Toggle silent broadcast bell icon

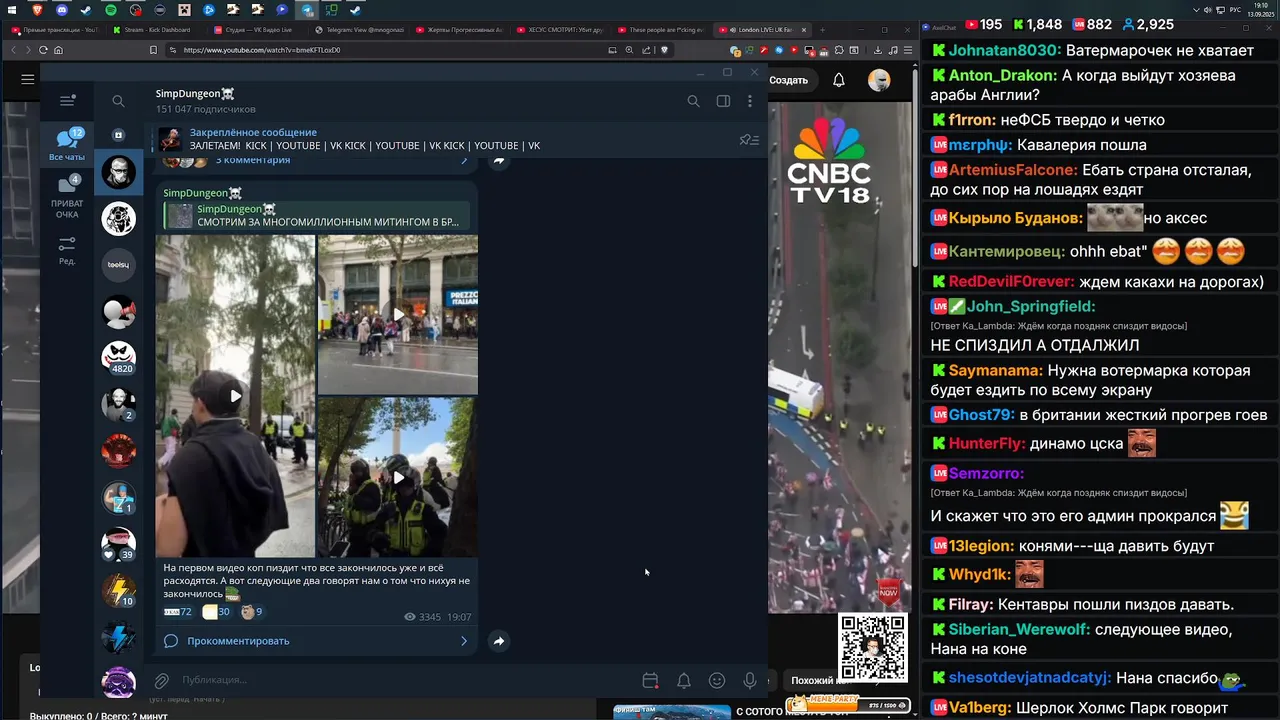click(x=684, y=681)
